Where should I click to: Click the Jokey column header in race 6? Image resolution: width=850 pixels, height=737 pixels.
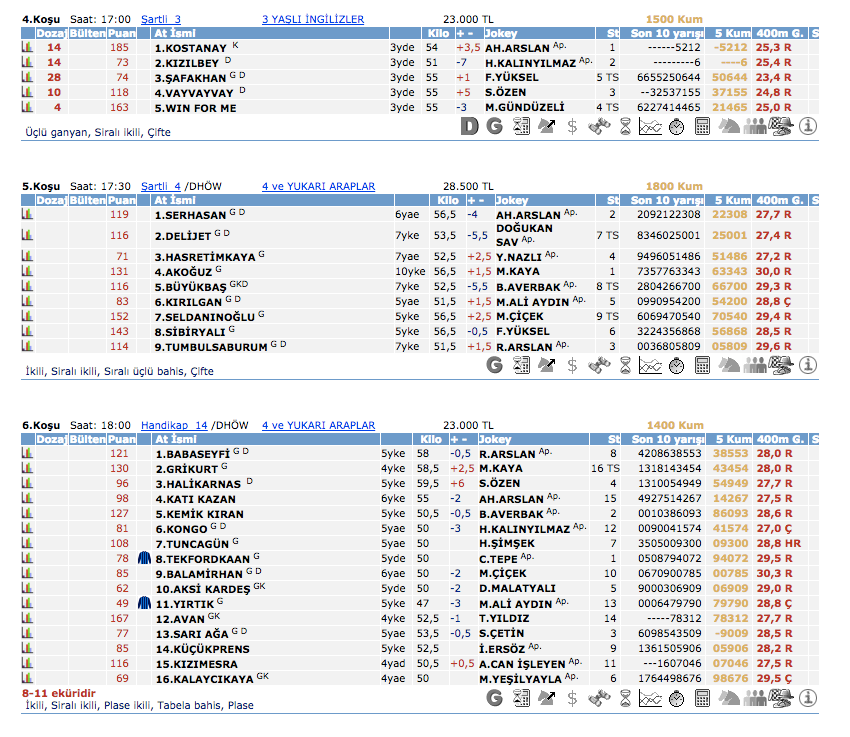pos(497,439)
